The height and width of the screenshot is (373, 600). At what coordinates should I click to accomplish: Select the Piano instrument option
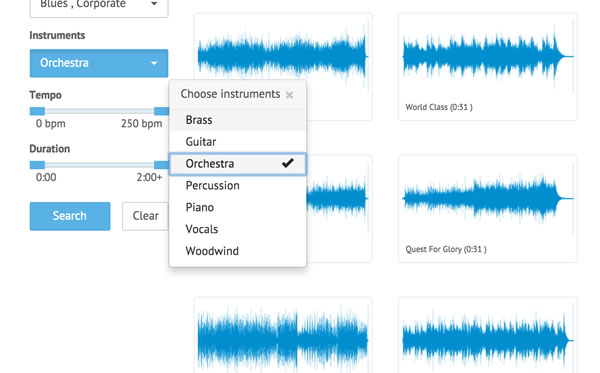pos(237,207)
